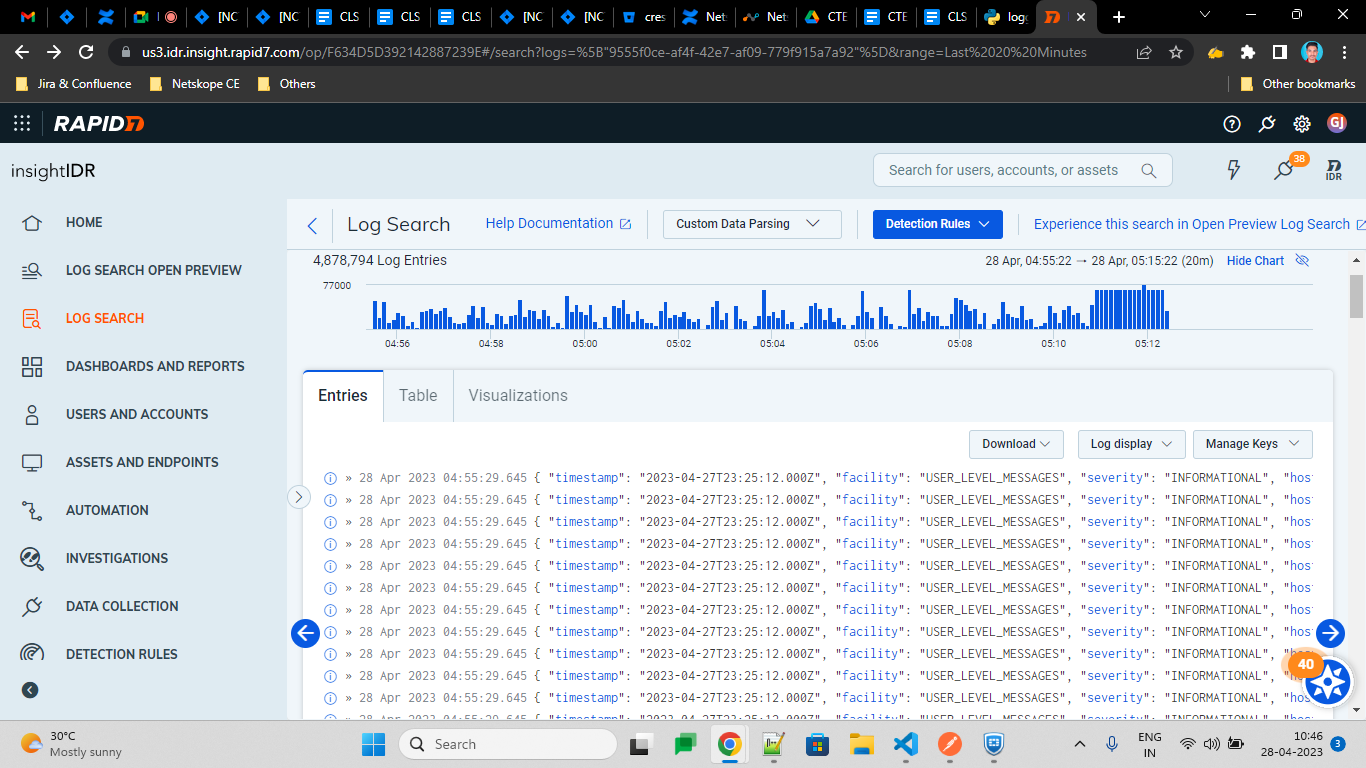Collapse the sidebar with the round arrow
Screen dimensions: 1366x768
30,690
